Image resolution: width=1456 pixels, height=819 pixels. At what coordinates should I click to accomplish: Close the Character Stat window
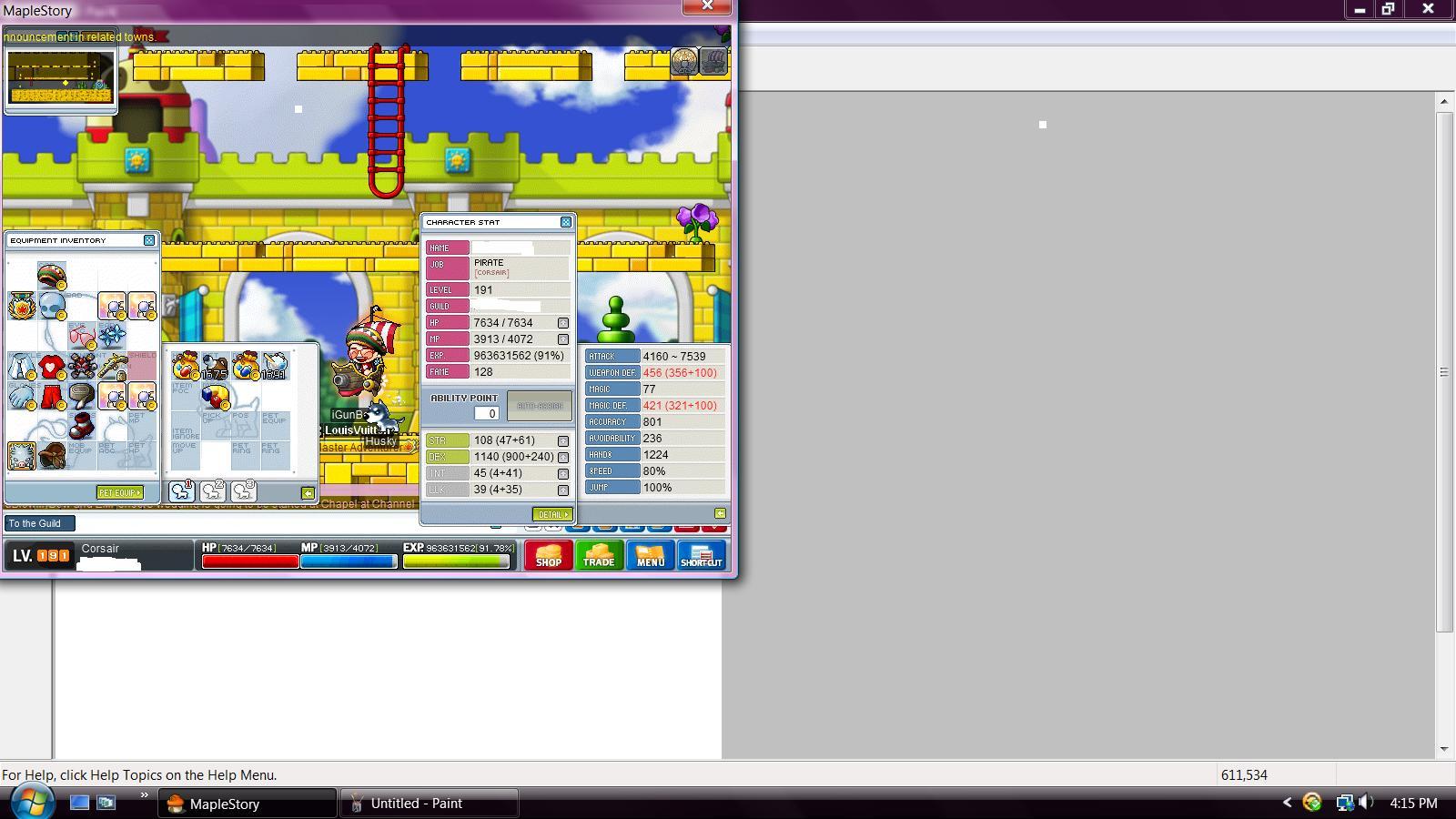point(566,222)
